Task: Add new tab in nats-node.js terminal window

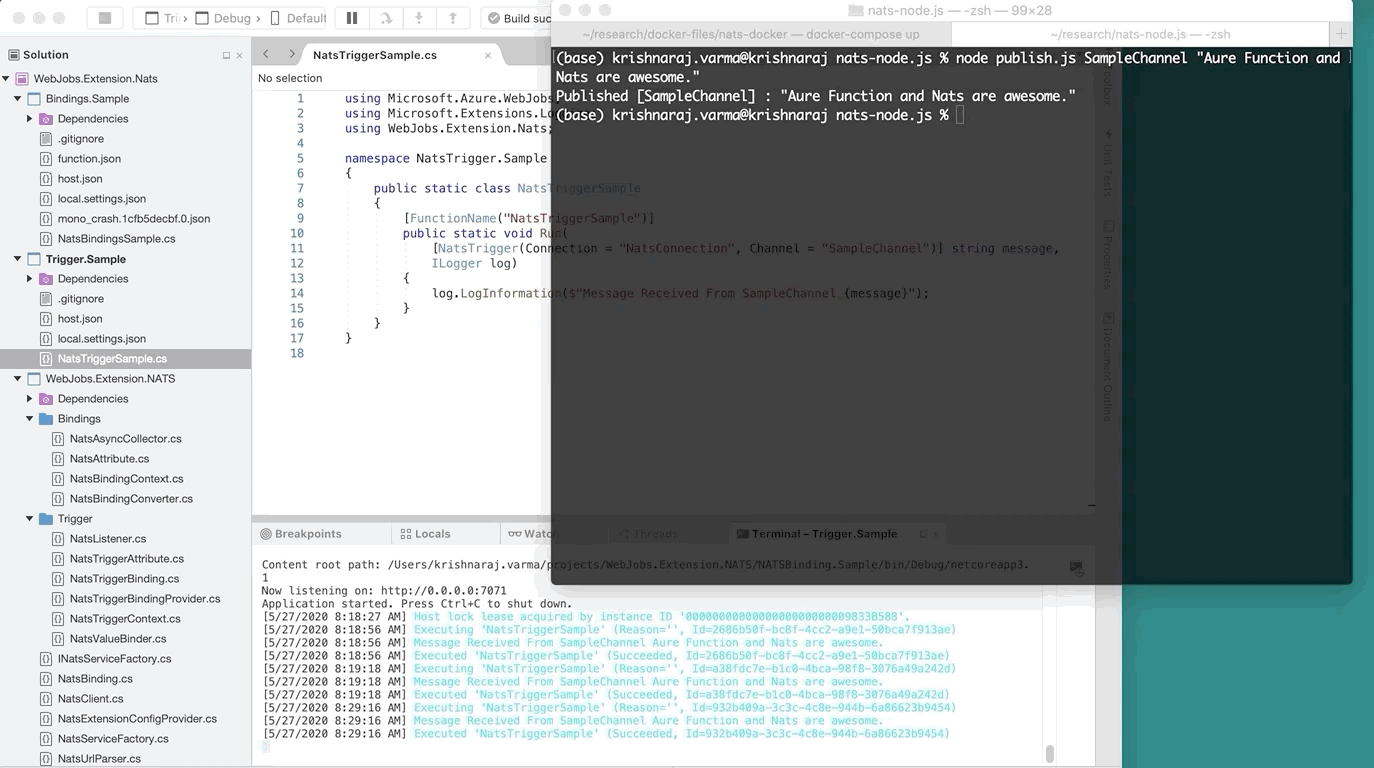Action: pos(1341,34)
